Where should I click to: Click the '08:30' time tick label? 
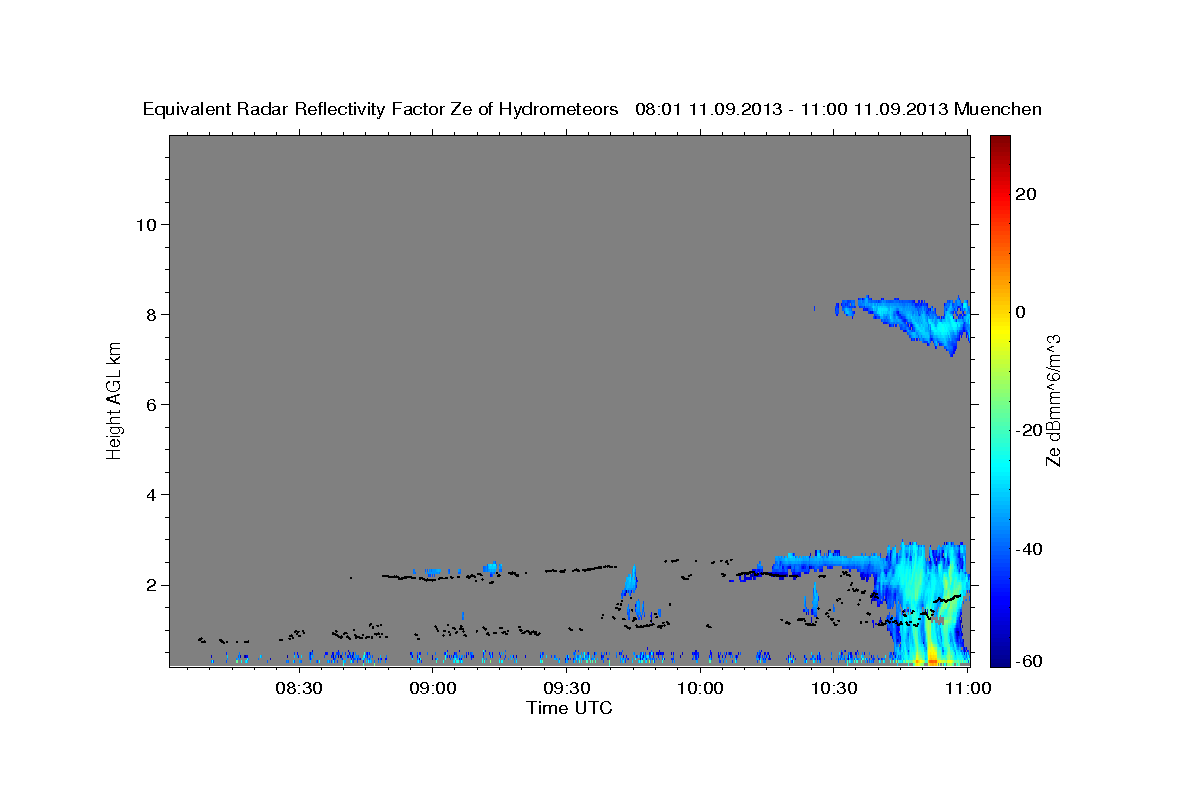click(298, 688)
